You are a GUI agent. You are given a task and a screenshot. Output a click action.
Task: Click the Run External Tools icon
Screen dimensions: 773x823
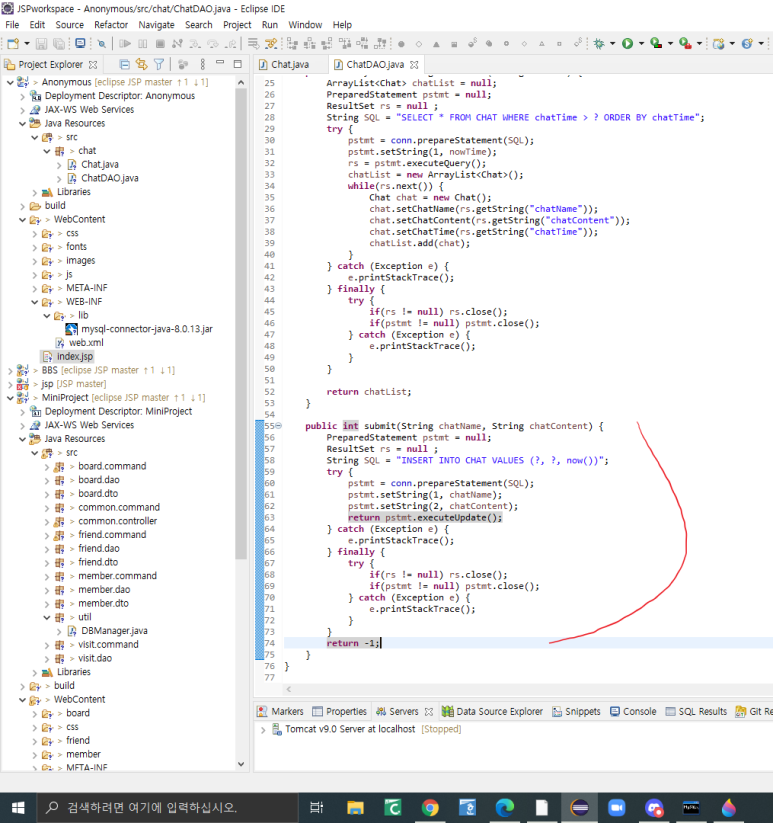coord(685,44)
